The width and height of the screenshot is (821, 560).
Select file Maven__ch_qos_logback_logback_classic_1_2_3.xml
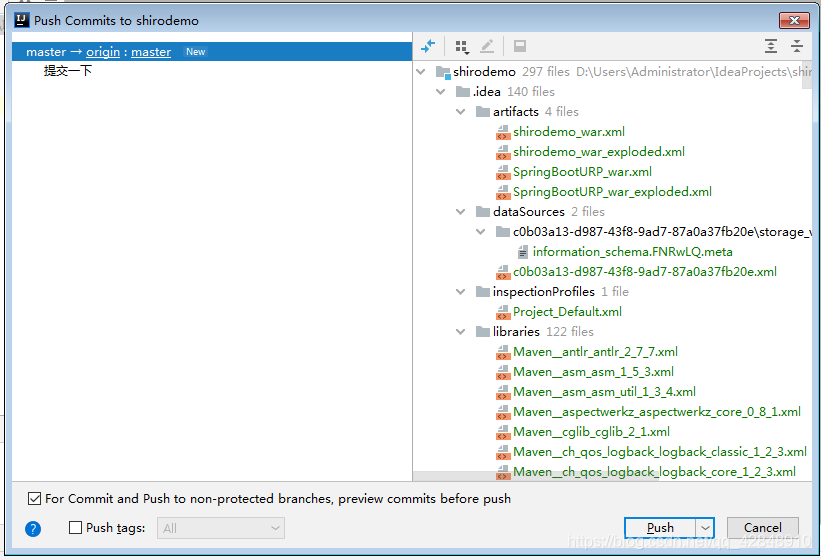point(660,452)
